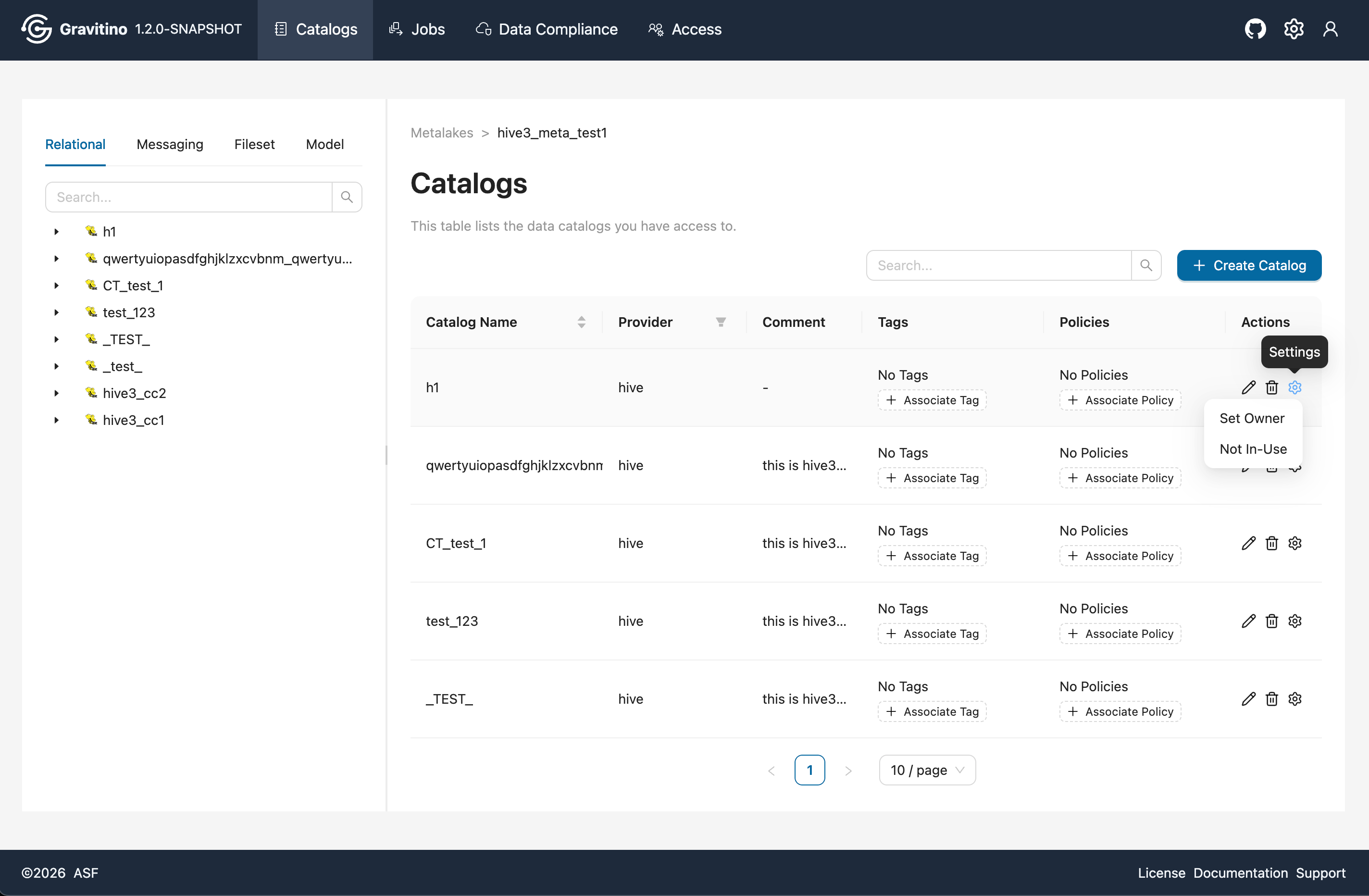Open the user profile icon
The image size is (1369, 896).
pyautogui.click(x=1331, y=29)
